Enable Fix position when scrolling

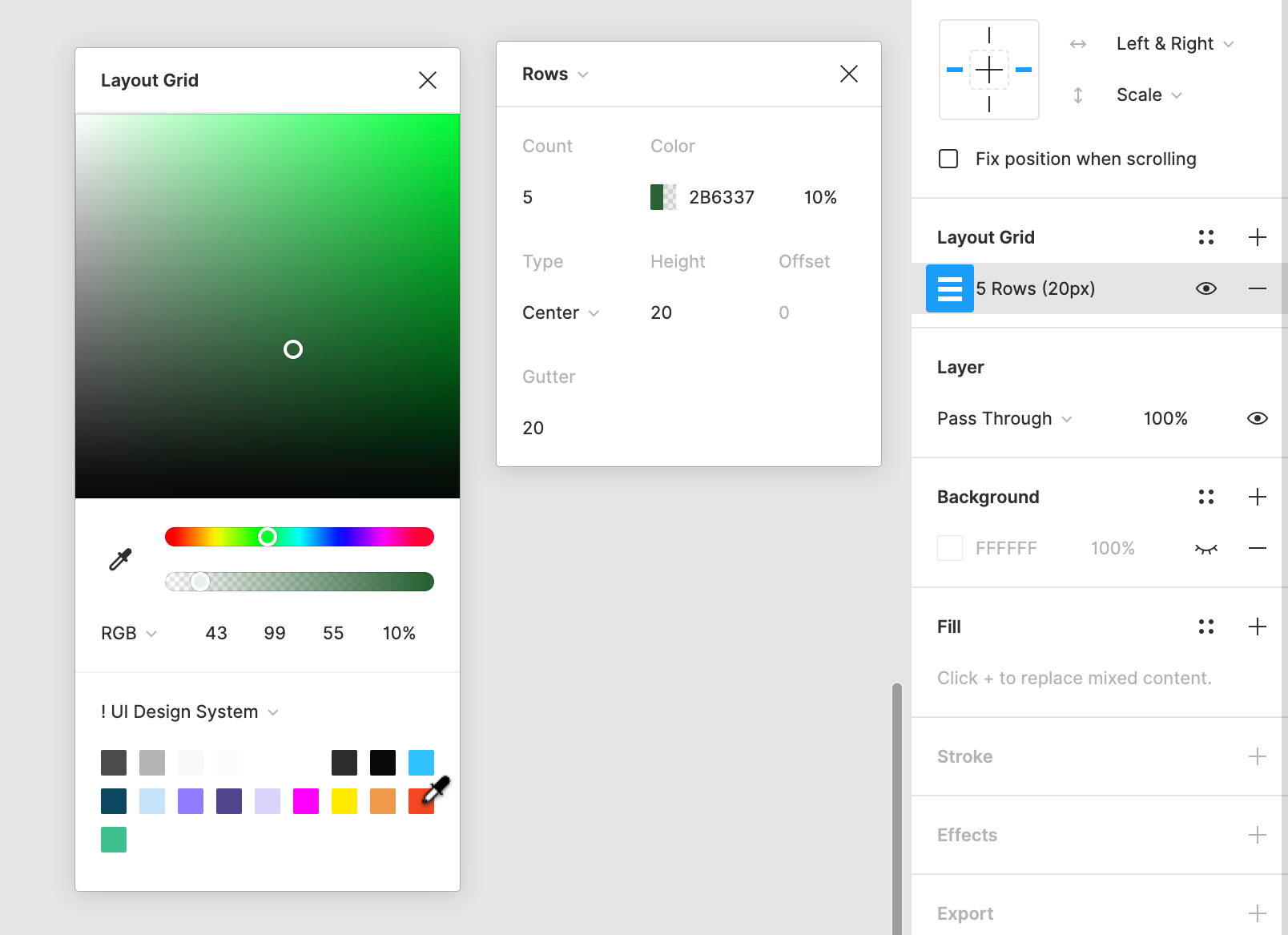948,159
